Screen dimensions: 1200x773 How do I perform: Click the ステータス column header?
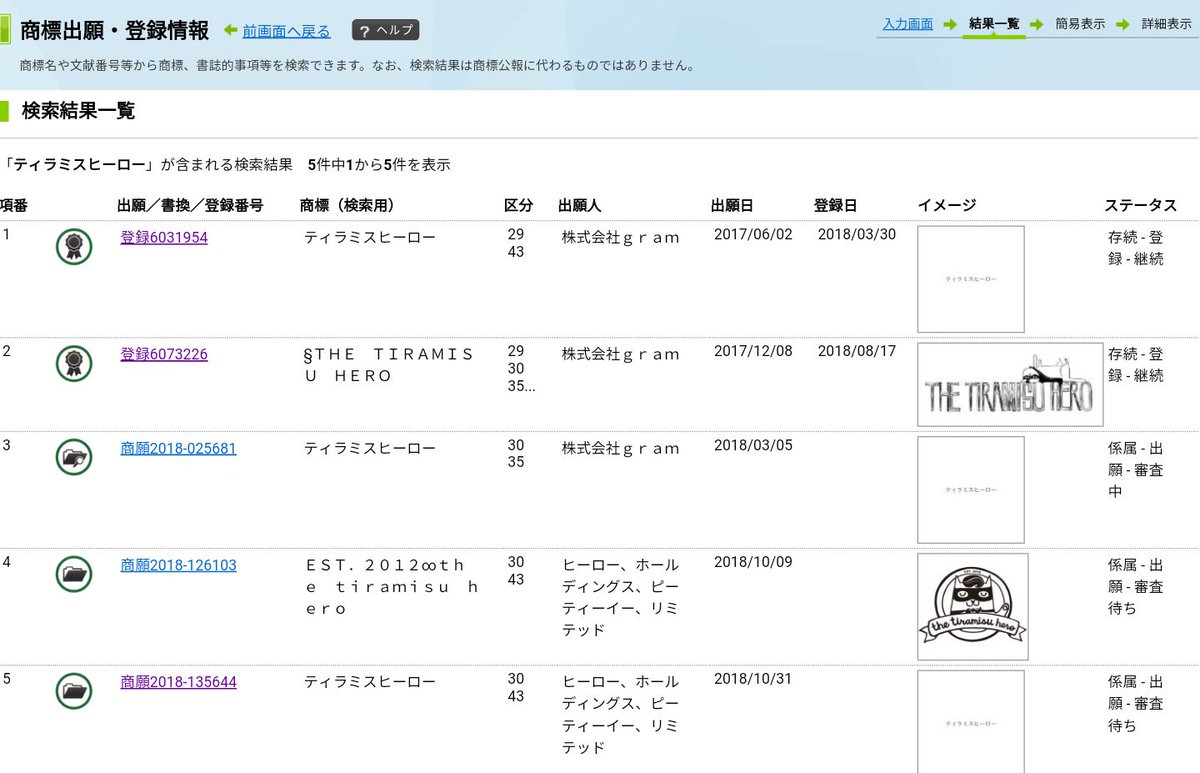coord(1141,206)
